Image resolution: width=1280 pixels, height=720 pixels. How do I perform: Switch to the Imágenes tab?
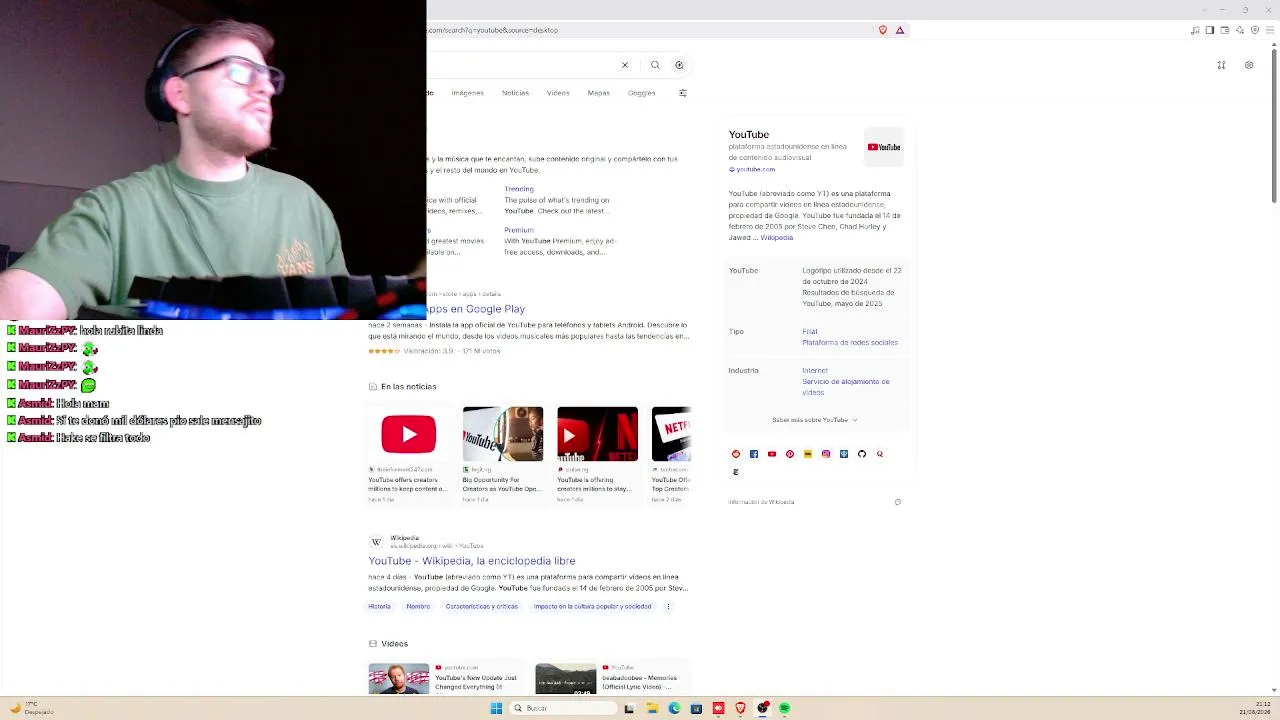(x=468, y=93)
